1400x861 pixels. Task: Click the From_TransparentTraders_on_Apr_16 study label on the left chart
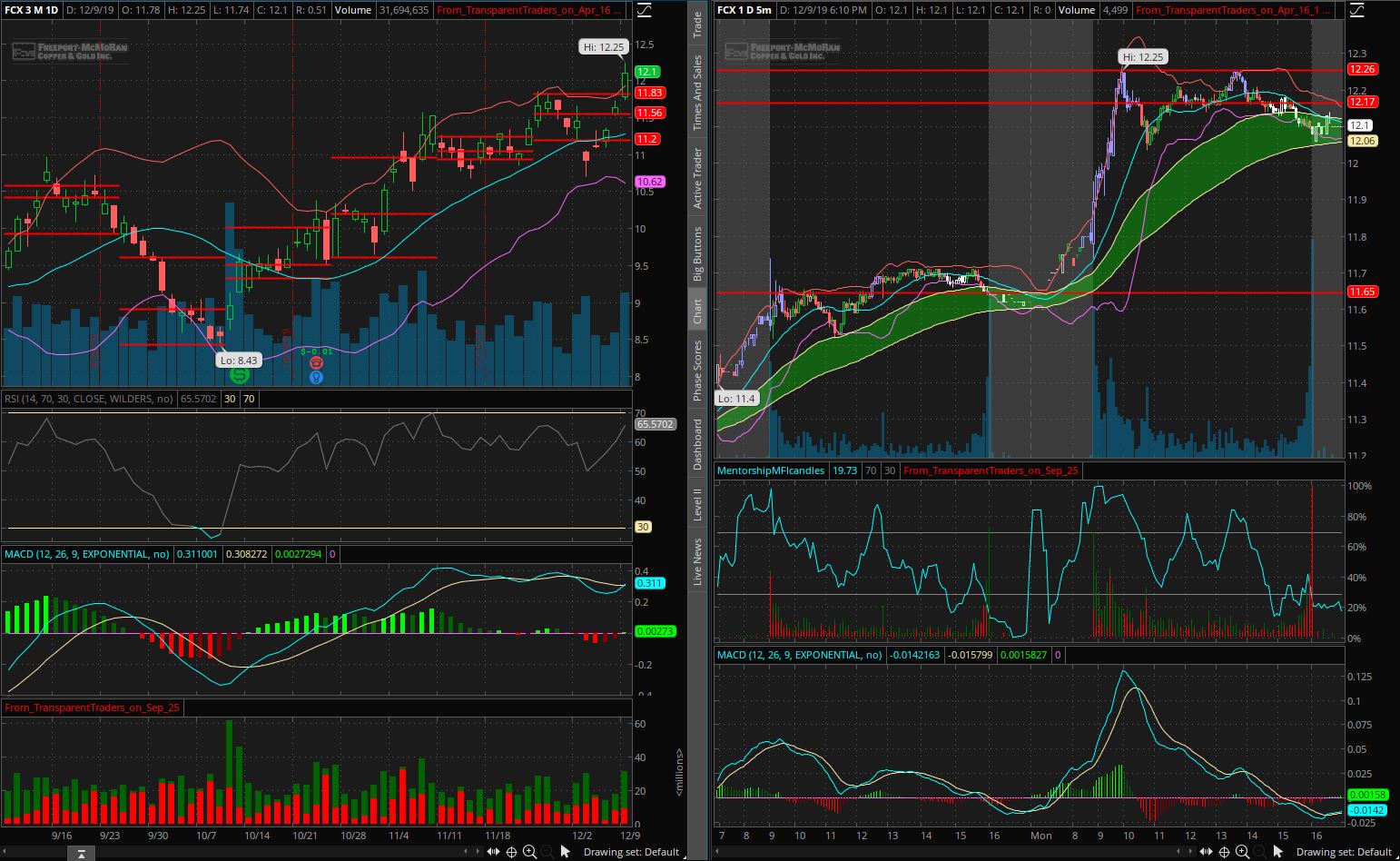pyautogui.click(x=530, y=10)
